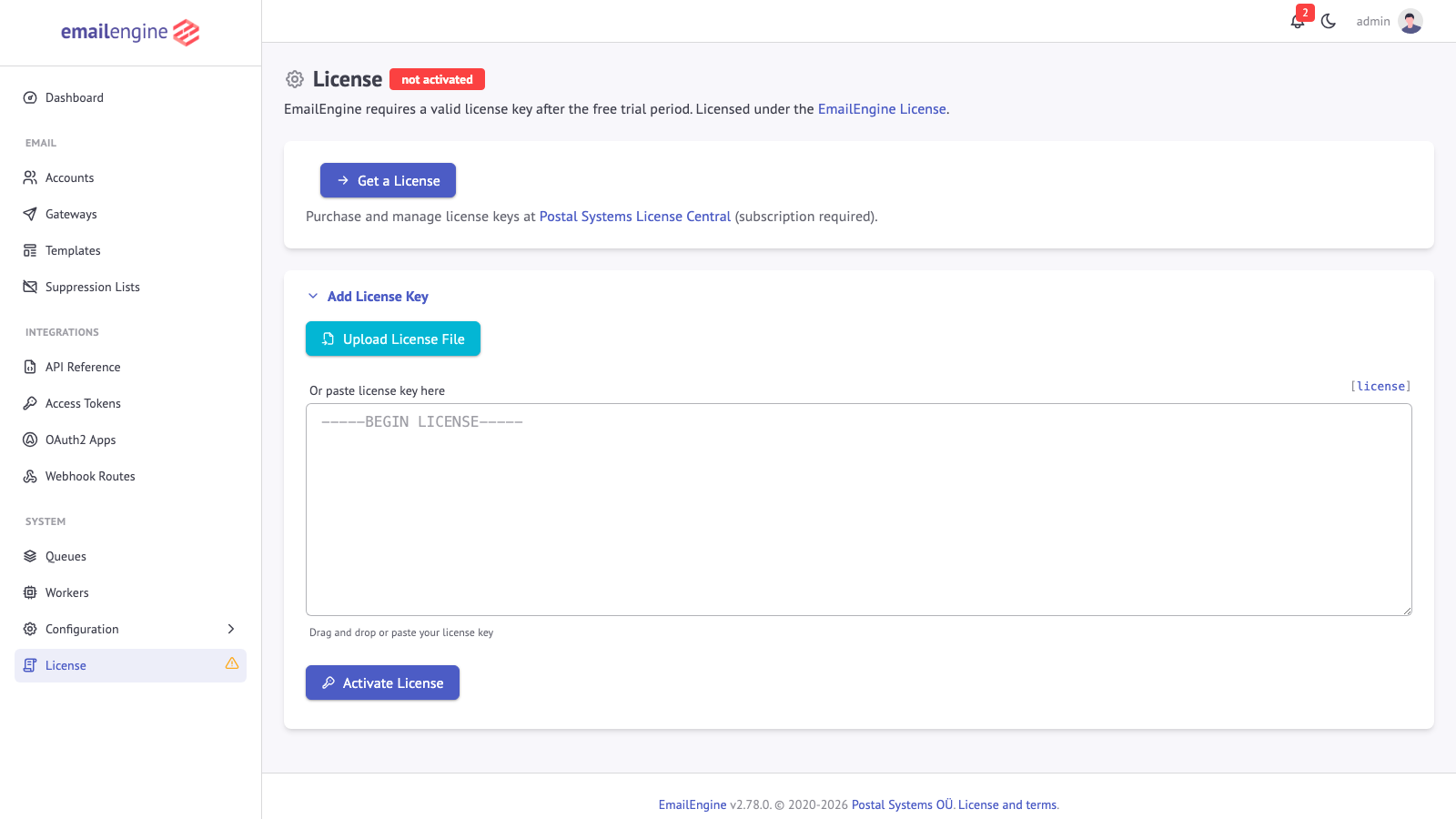
Task: Open Suppression Lists page
Action: pyautogui.click(x=130, y=287)
